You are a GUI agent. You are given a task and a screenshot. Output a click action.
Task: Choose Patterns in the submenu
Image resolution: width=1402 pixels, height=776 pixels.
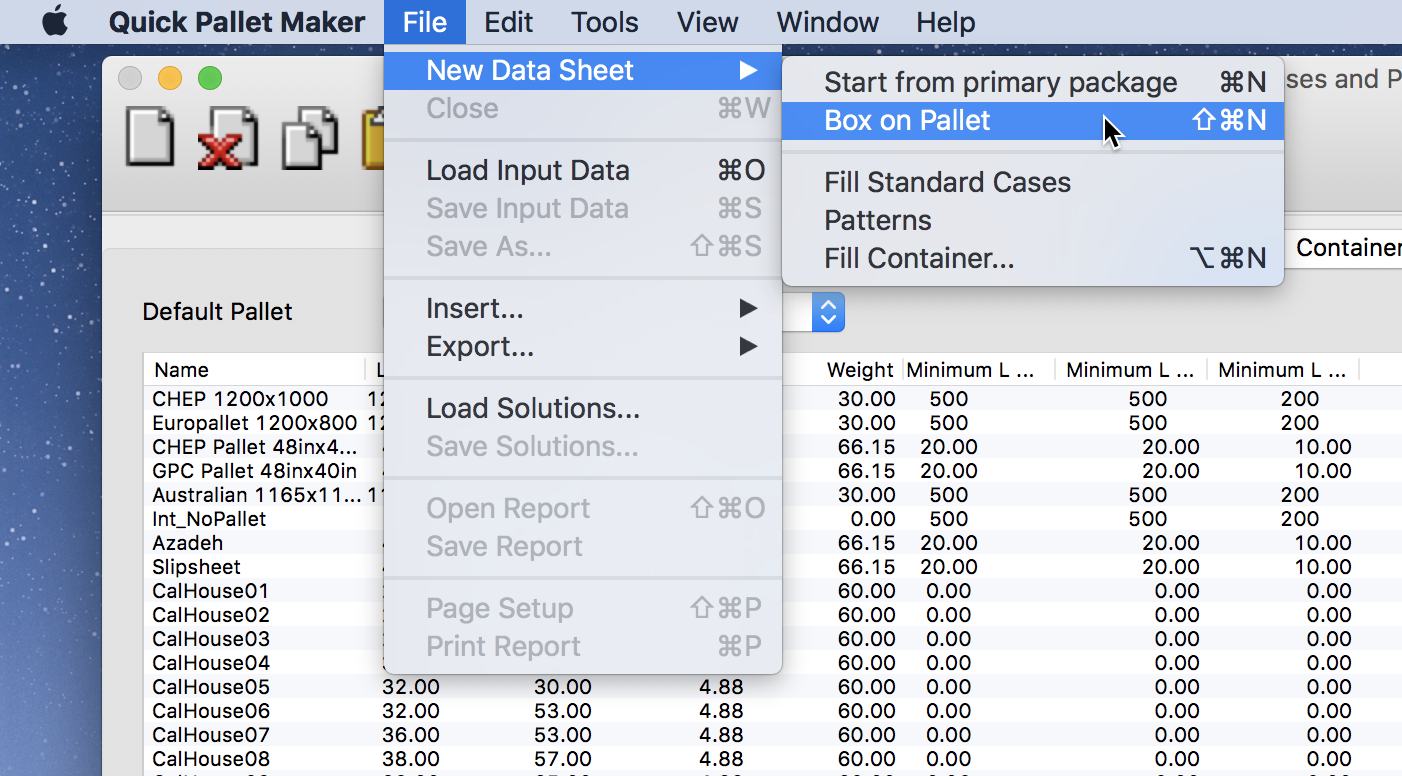coord(1033,220)
